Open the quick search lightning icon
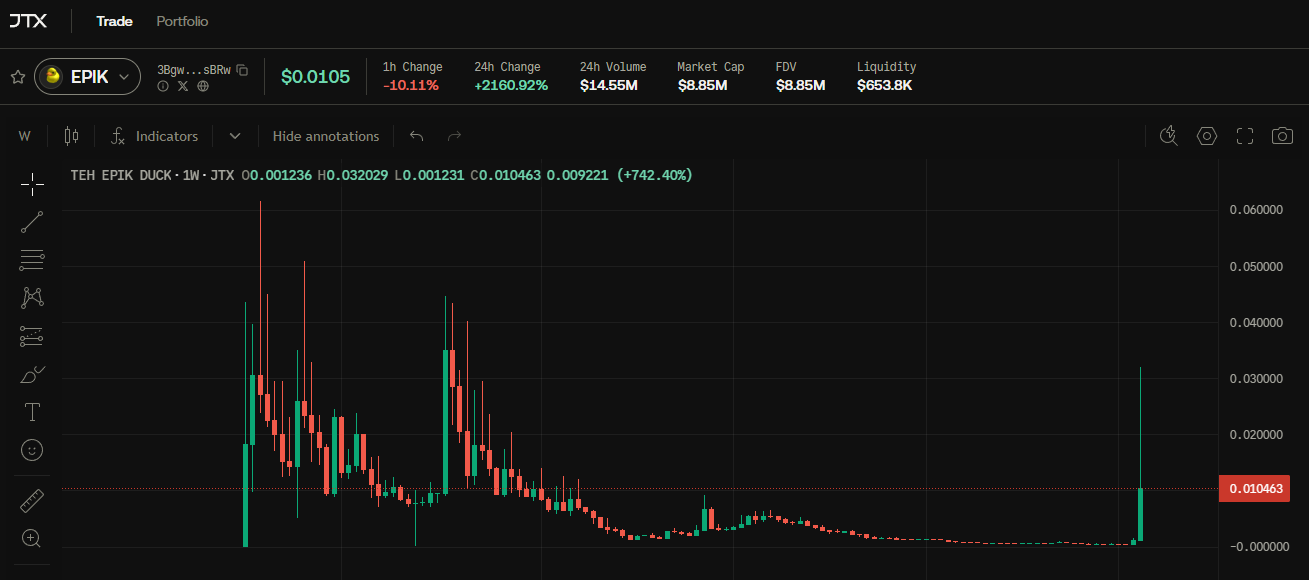This screenshot has width=1309, height=580. tap(1168, 136)
